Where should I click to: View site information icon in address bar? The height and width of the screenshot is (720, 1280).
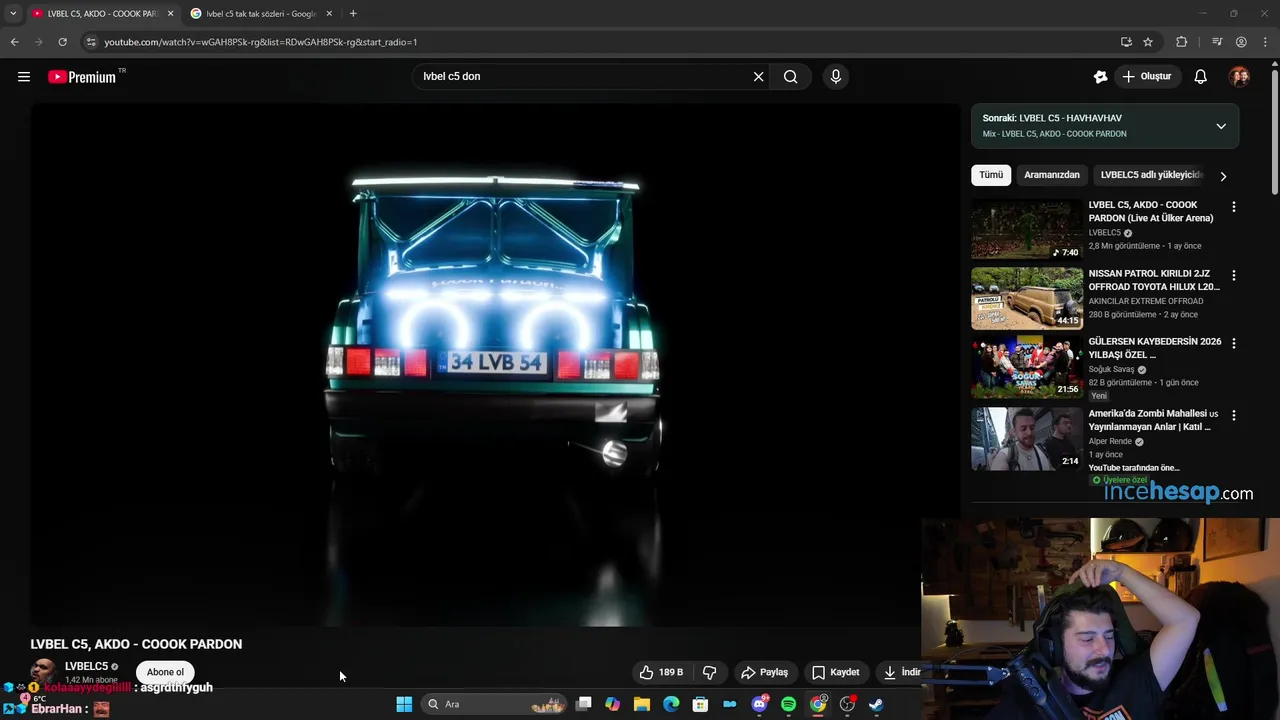tap(91, 42)
